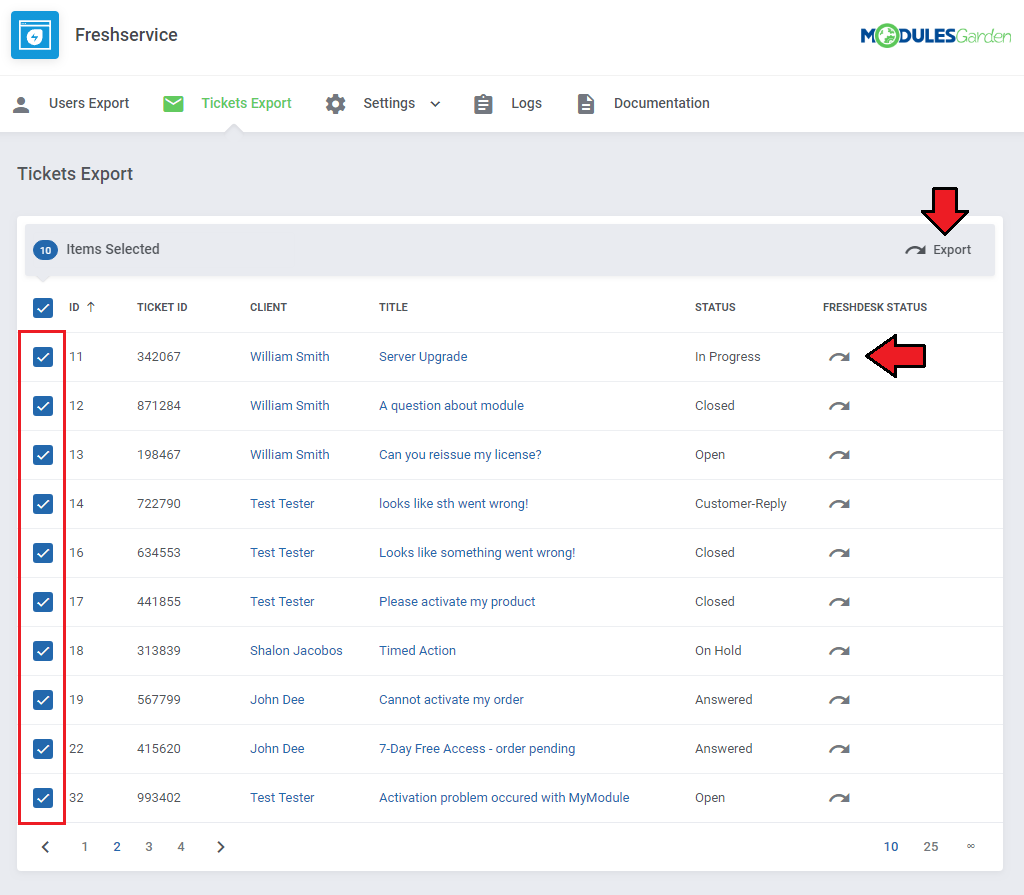
Task: Show 25 items per page
Action: click(x=931, y=847)
